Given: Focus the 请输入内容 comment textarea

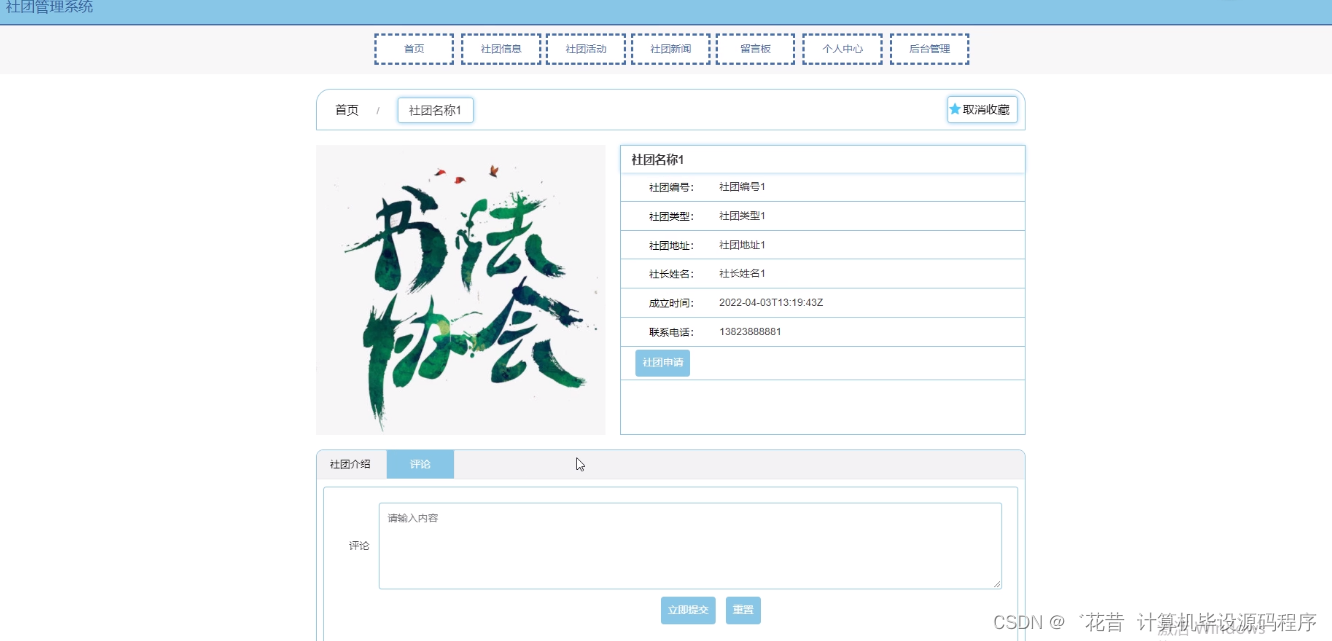Looking at the screenshot, I should 690,546.
